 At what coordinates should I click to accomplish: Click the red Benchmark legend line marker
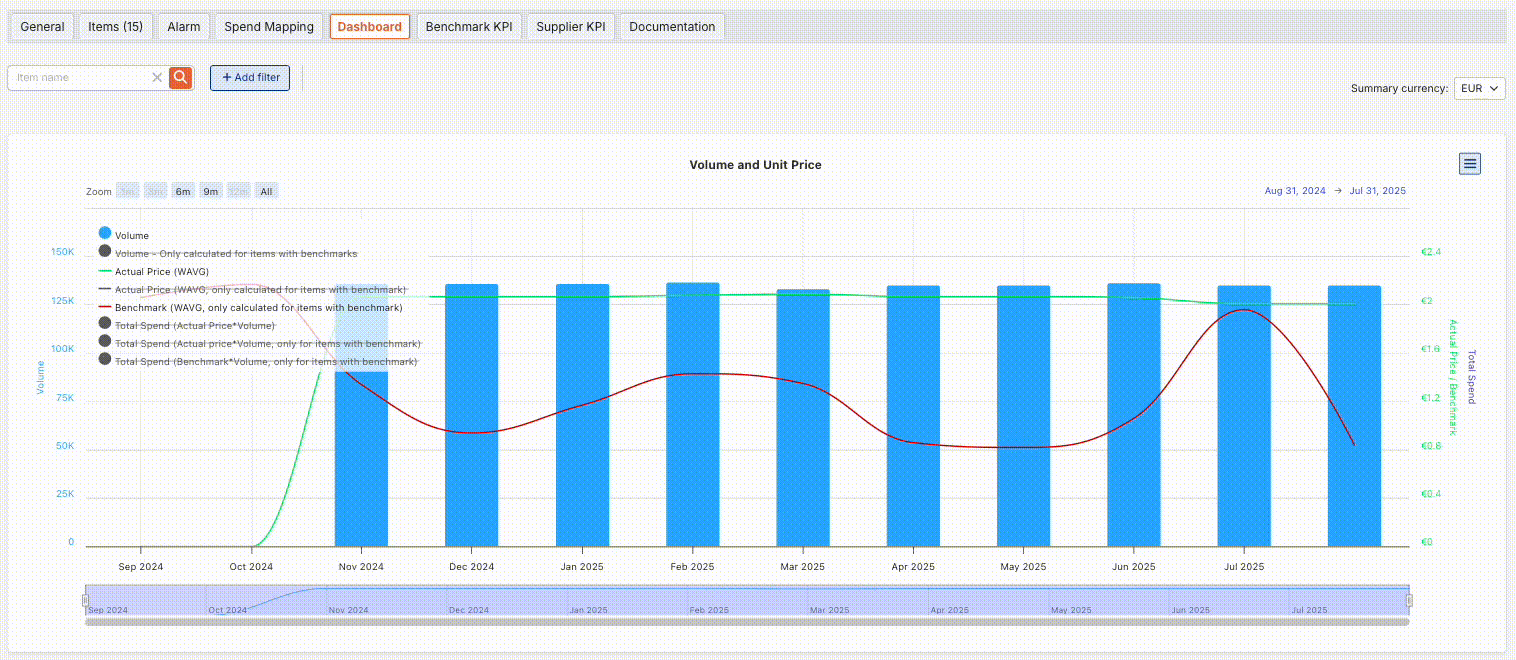pyautogui.click(x=105, y=307)
